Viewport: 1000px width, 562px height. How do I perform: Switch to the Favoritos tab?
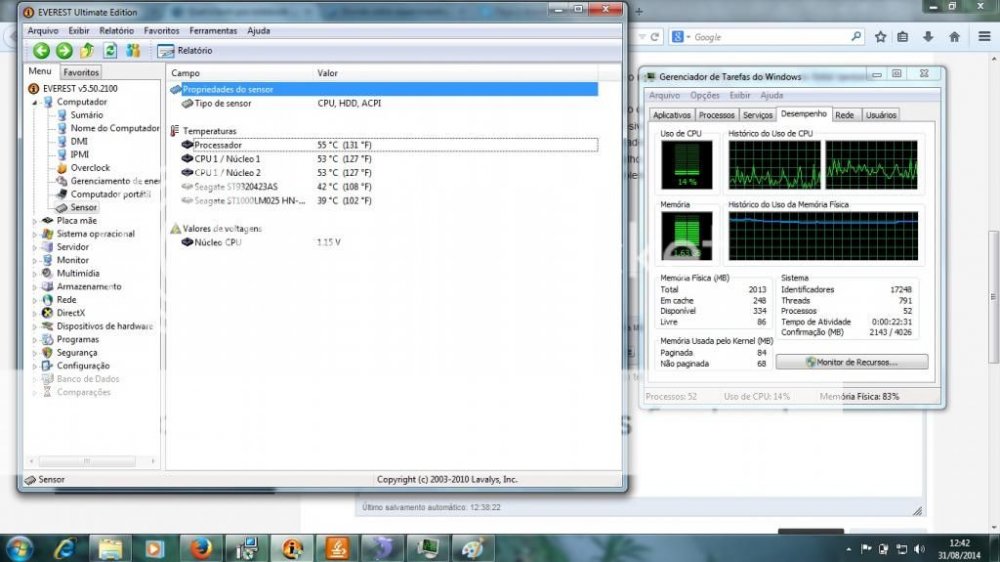81,73
